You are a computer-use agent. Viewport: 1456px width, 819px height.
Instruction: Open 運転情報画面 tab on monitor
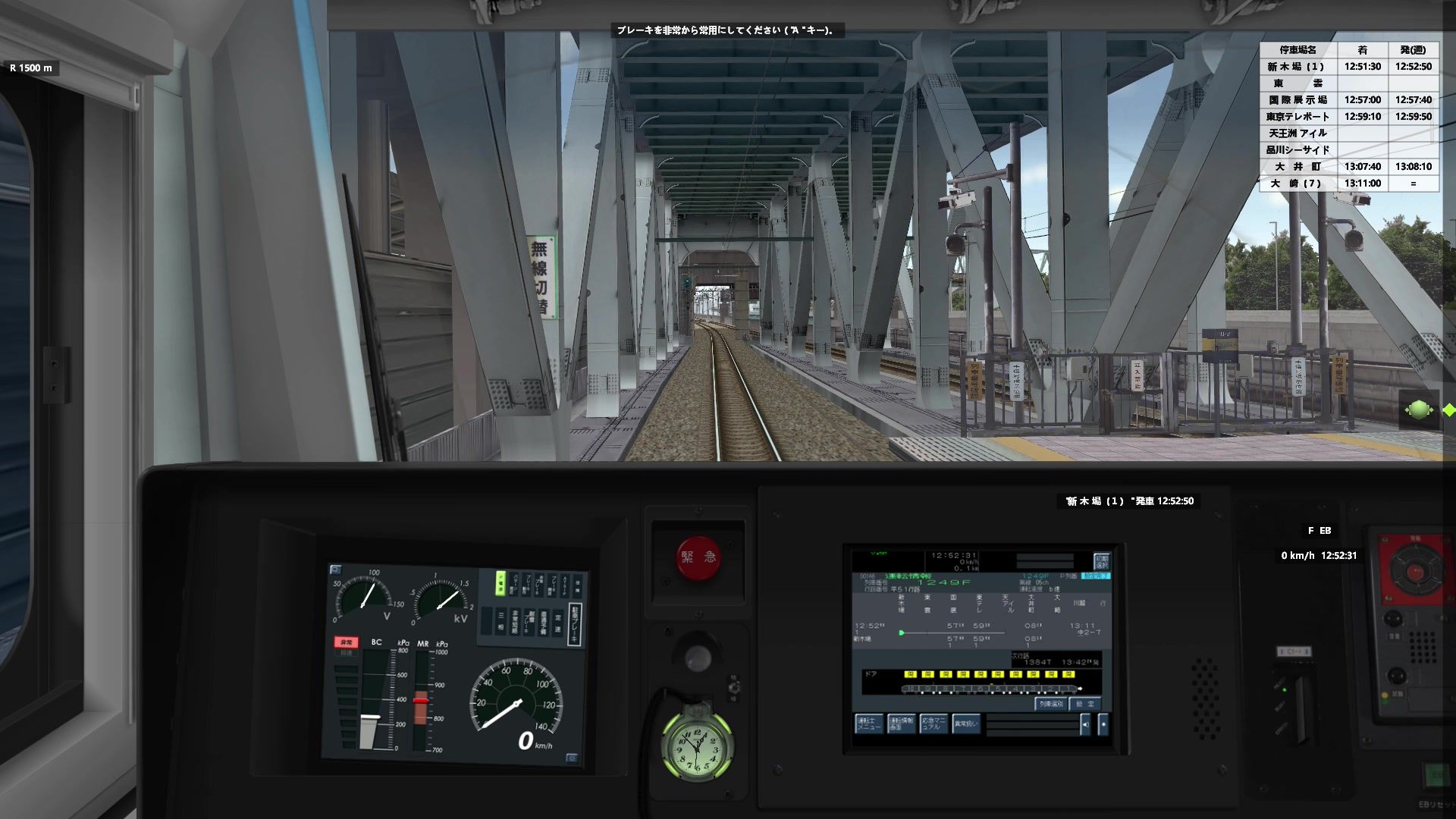click(901, 723)
